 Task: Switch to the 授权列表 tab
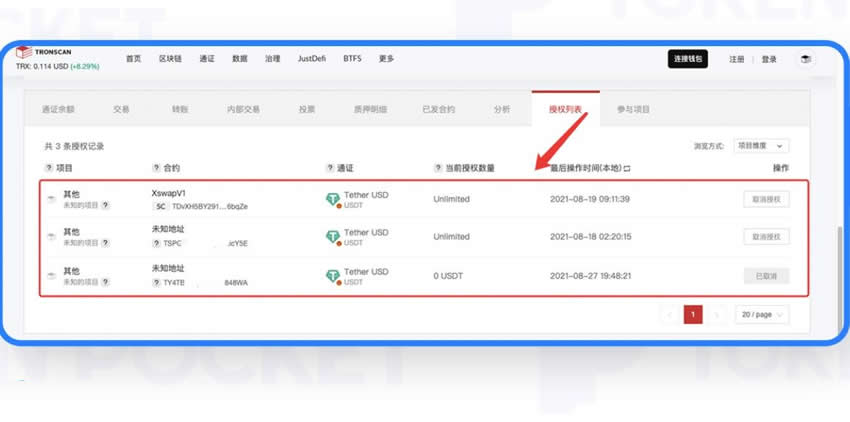(564, 109)
